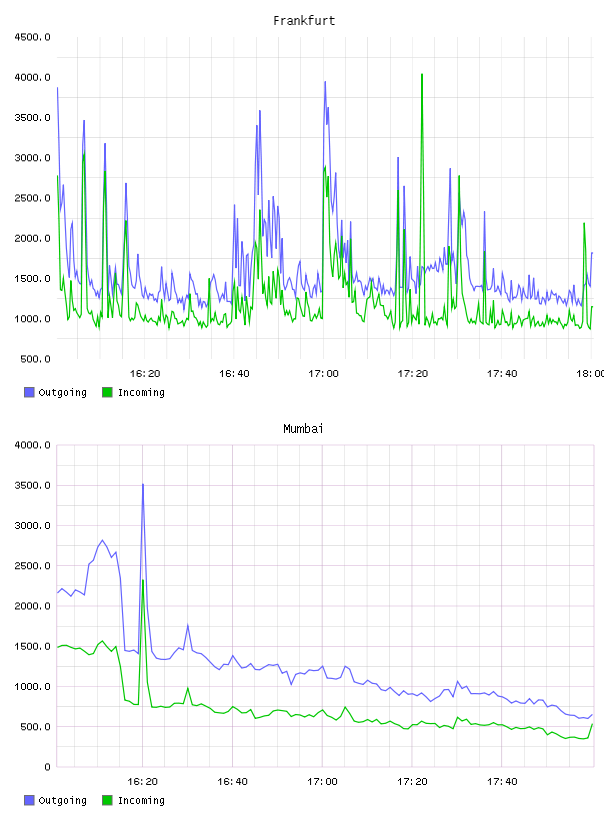Click the 3000.0 y-axis label in Mumbai chart
The width and height of the screenshot is (608, 816).
(x=32, y=526)
